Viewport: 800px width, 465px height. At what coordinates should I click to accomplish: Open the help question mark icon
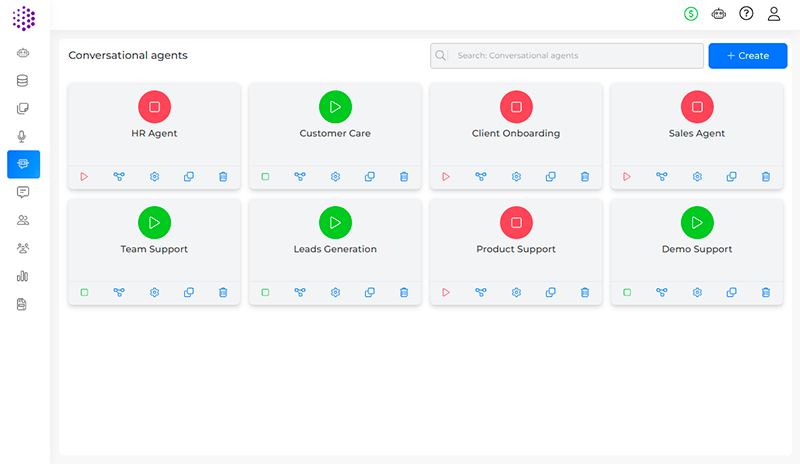[x=746, y=14]
